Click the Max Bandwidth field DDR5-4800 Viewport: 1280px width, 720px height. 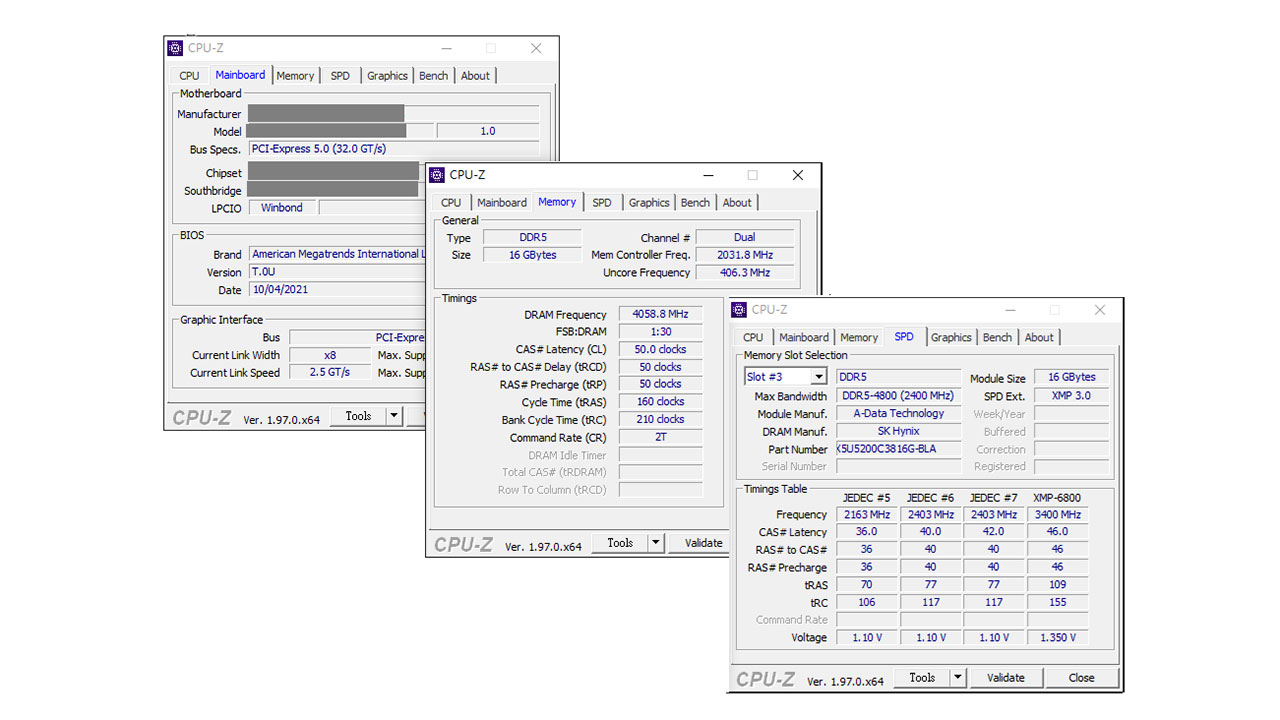pos(898,396)
